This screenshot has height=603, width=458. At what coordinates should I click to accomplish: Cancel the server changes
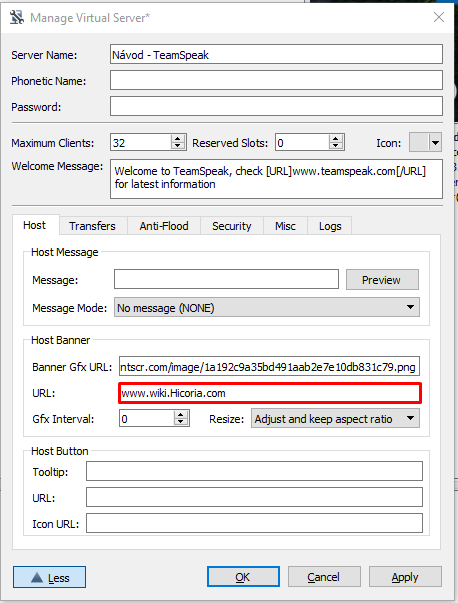coord(324,576)
